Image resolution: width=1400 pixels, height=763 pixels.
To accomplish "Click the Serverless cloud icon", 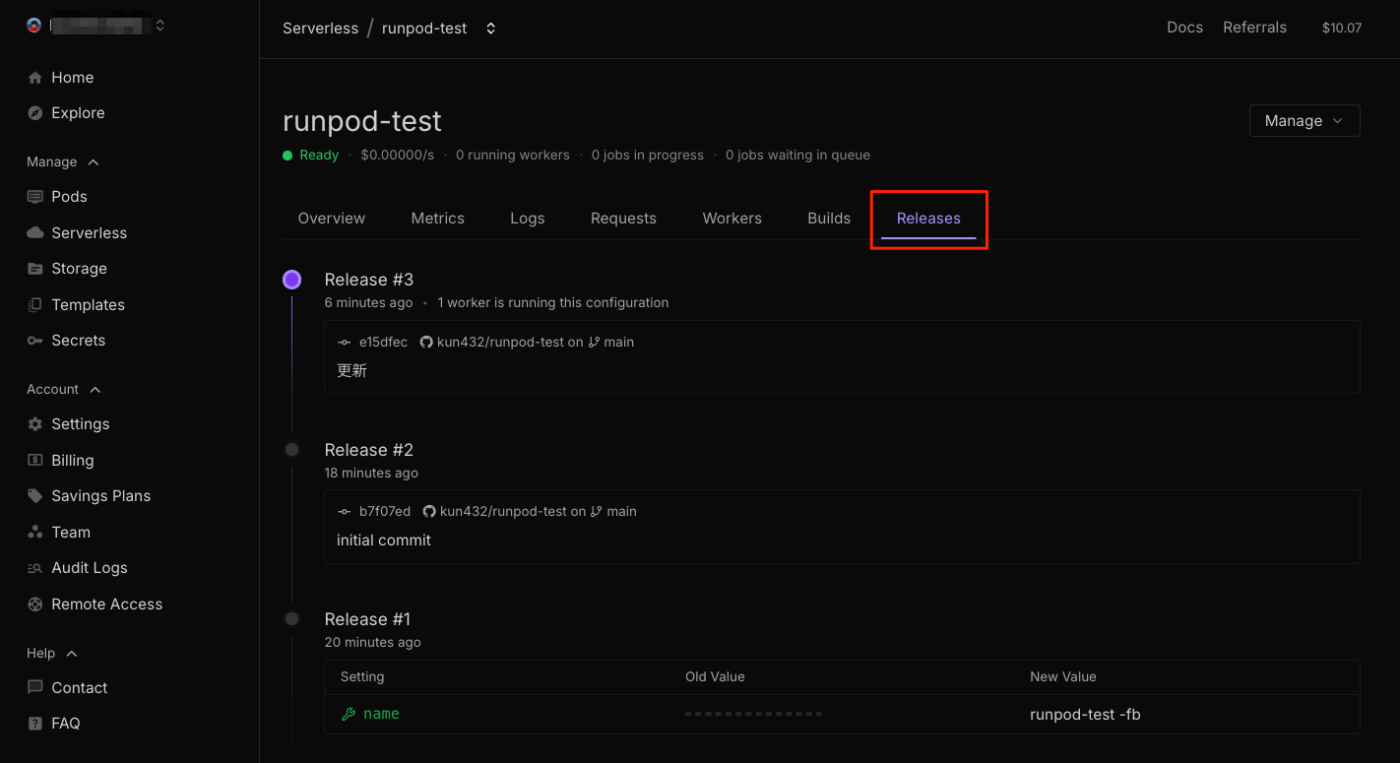I will 35,233.
